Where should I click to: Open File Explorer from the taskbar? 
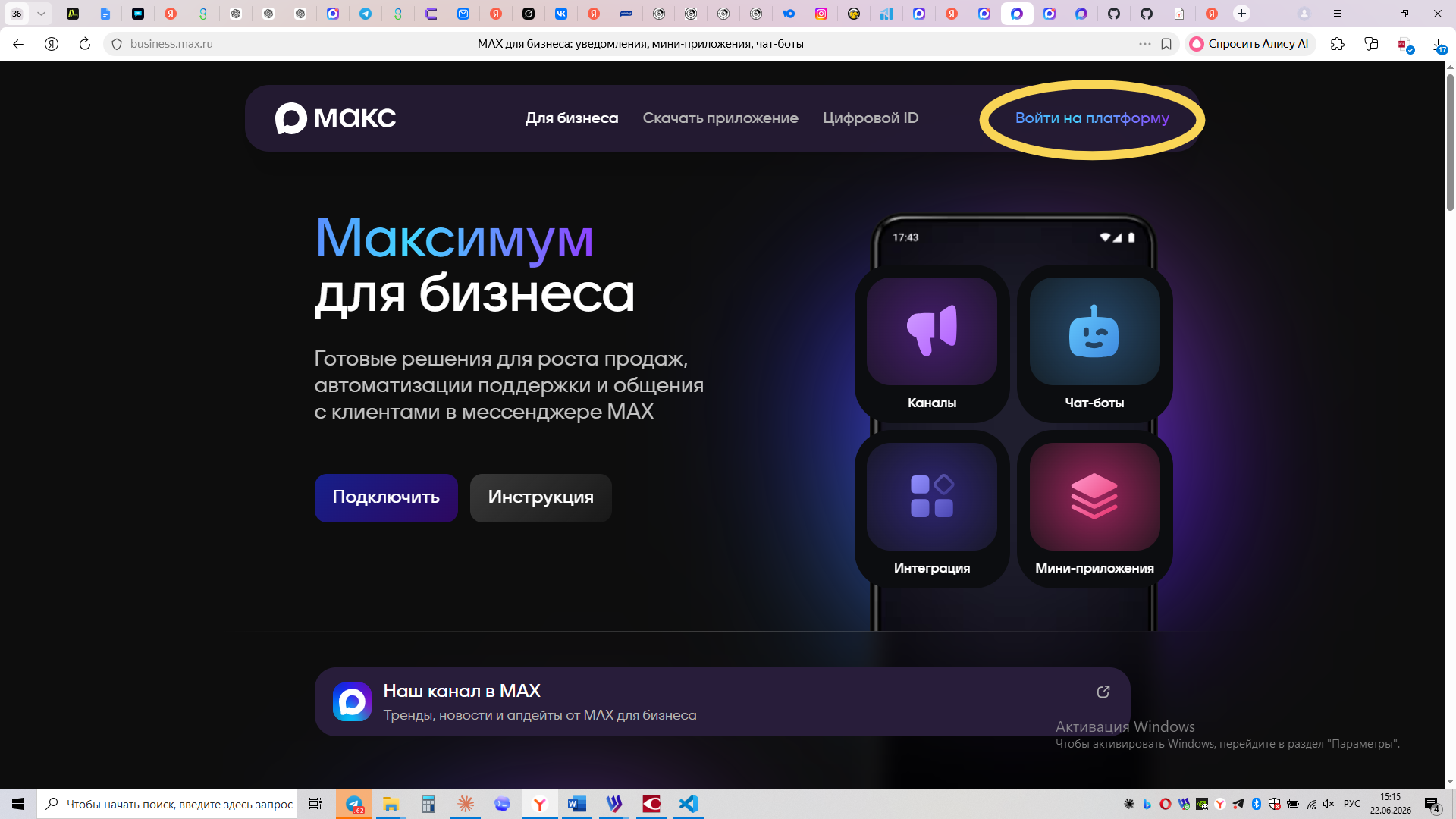click(x=391, y=804)
